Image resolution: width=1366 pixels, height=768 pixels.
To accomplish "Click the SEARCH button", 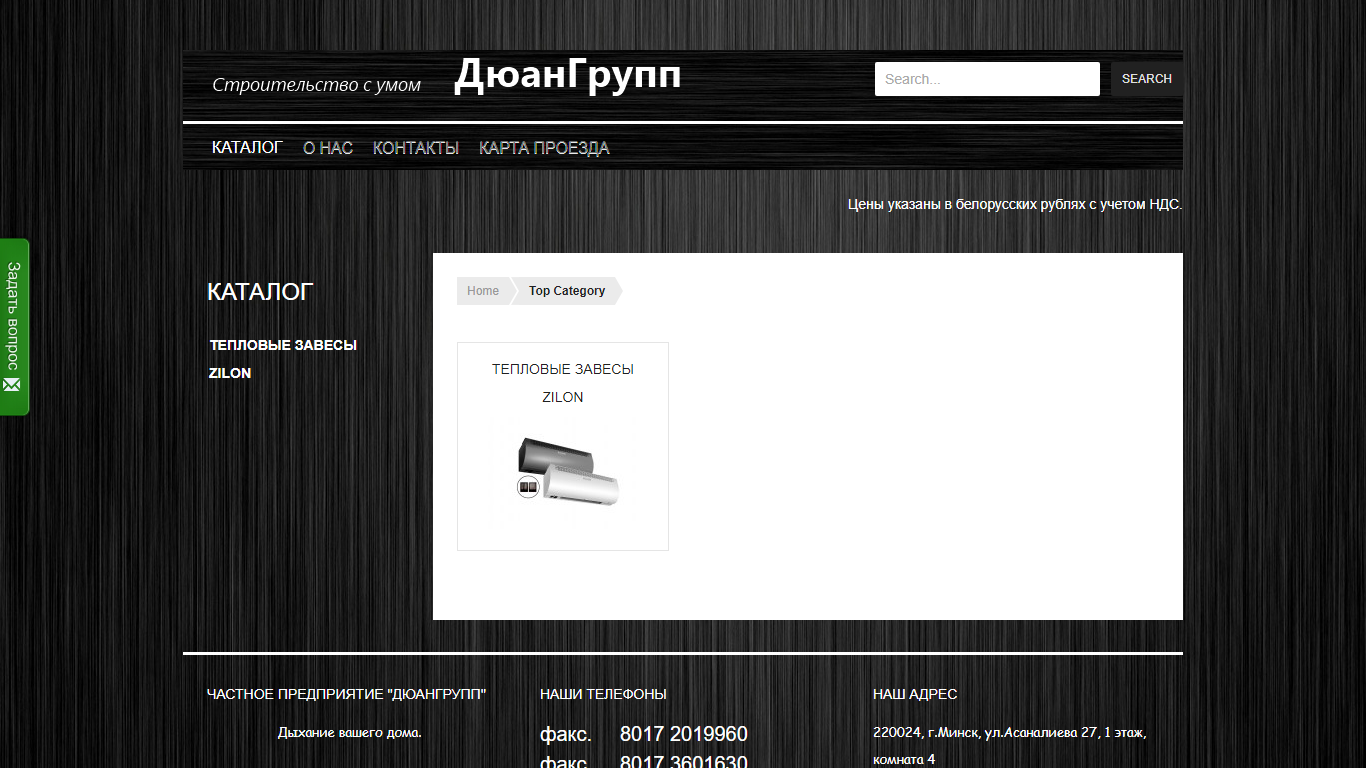I will tap(1147, 79).
